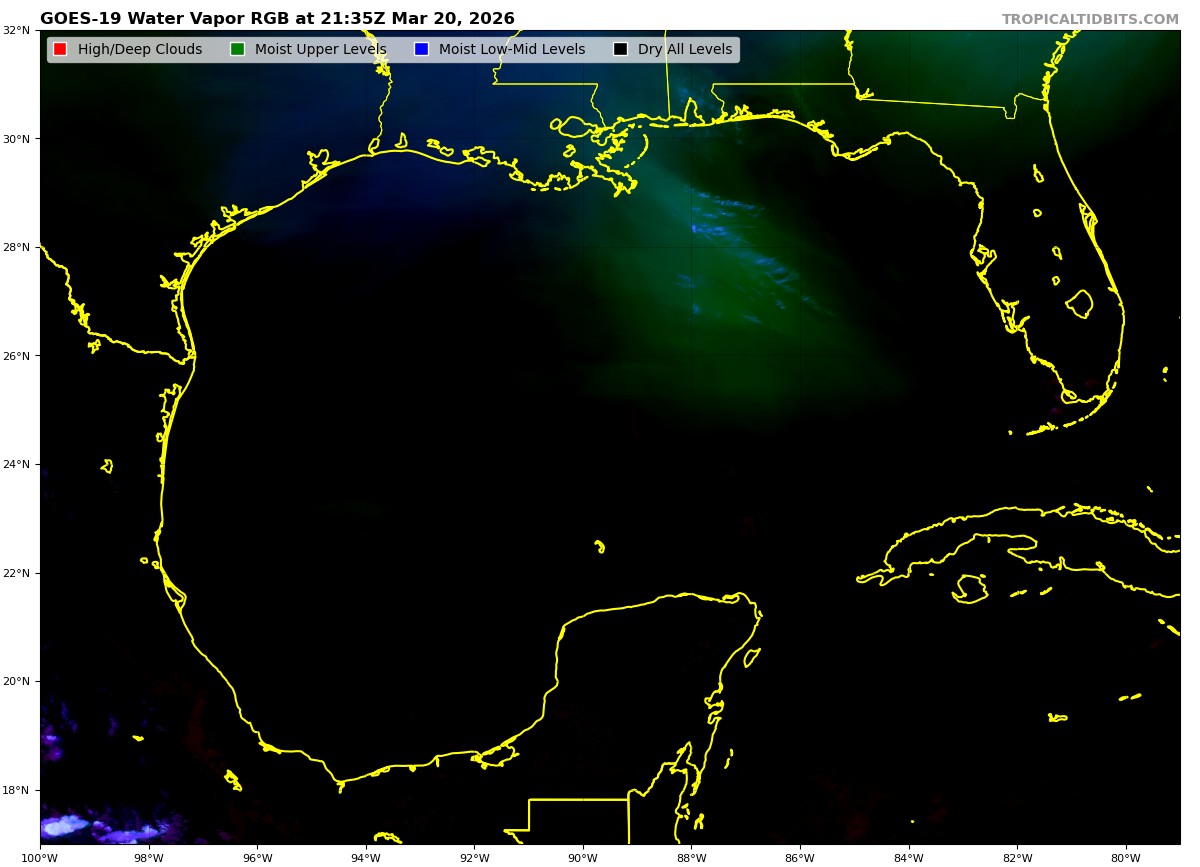This screenshot has width=1200, height=867.
Task: Click the blue Moist Low-Mid Levels swatch
Action: click(x=421, y=50)
